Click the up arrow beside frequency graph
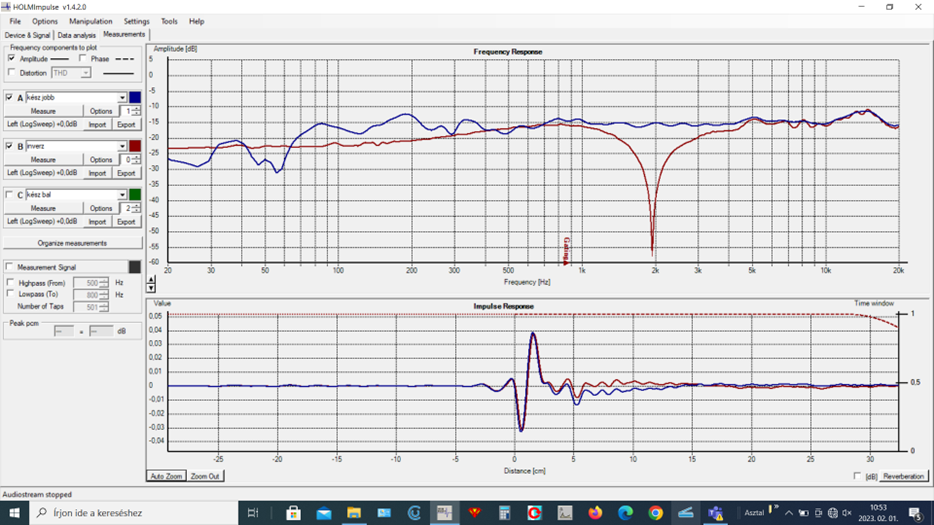This screenshot has height=525, width=934. click(151, 279)
